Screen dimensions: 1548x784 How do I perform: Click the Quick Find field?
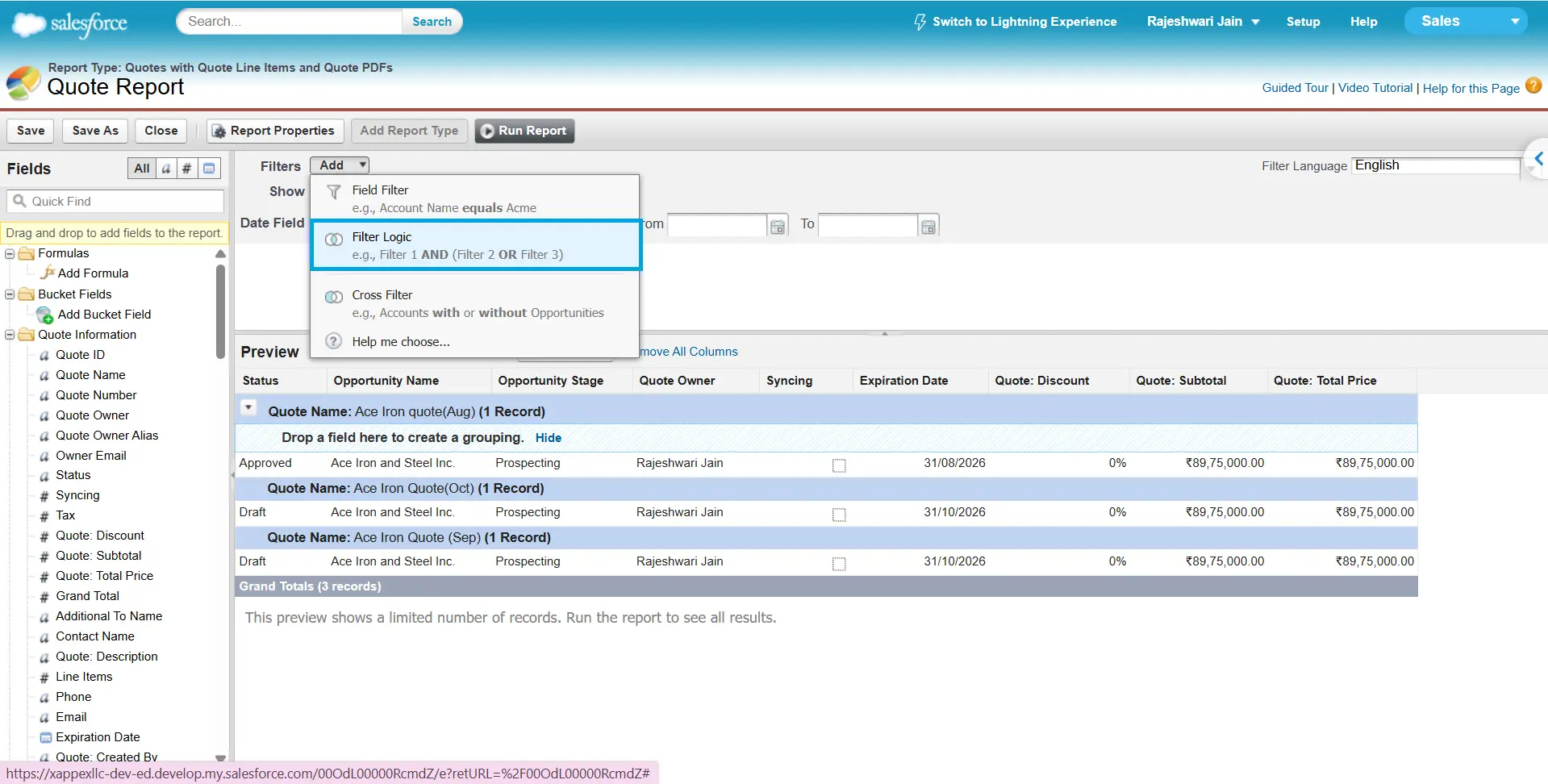(115, 202)
